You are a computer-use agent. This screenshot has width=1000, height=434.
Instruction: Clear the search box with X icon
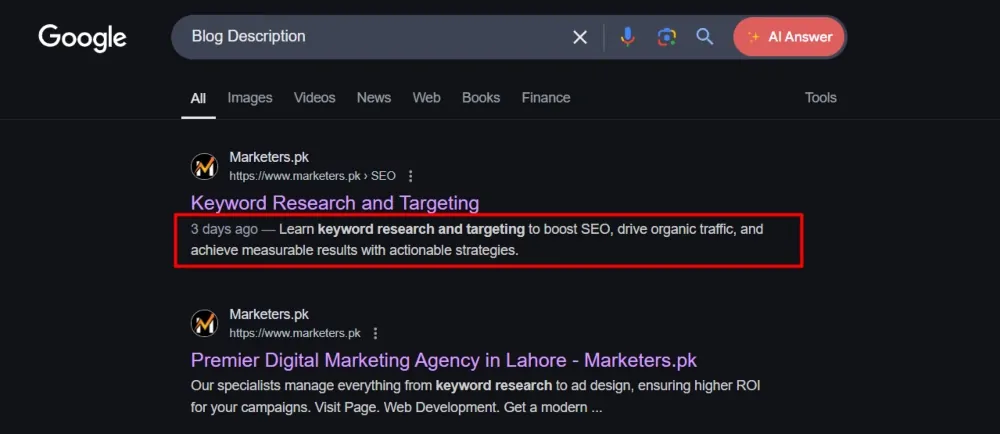(x=580, y=37)
